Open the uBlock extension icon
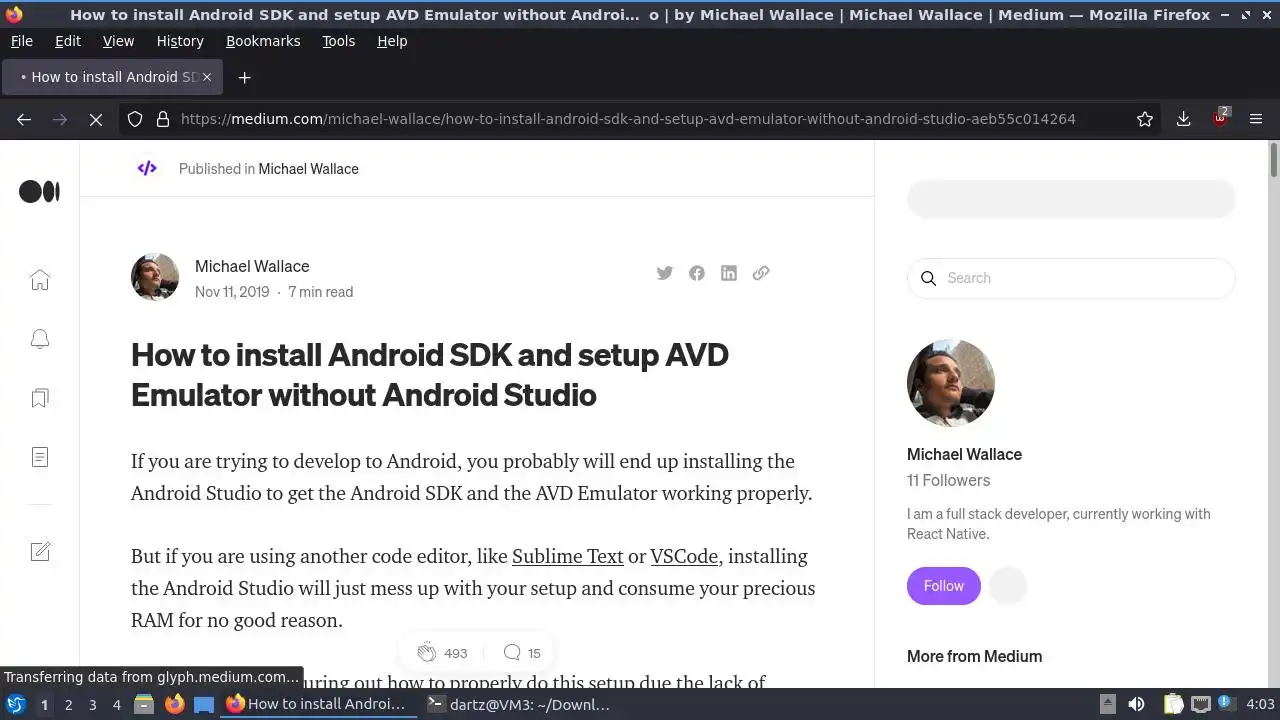 [x=1220, y=118]
